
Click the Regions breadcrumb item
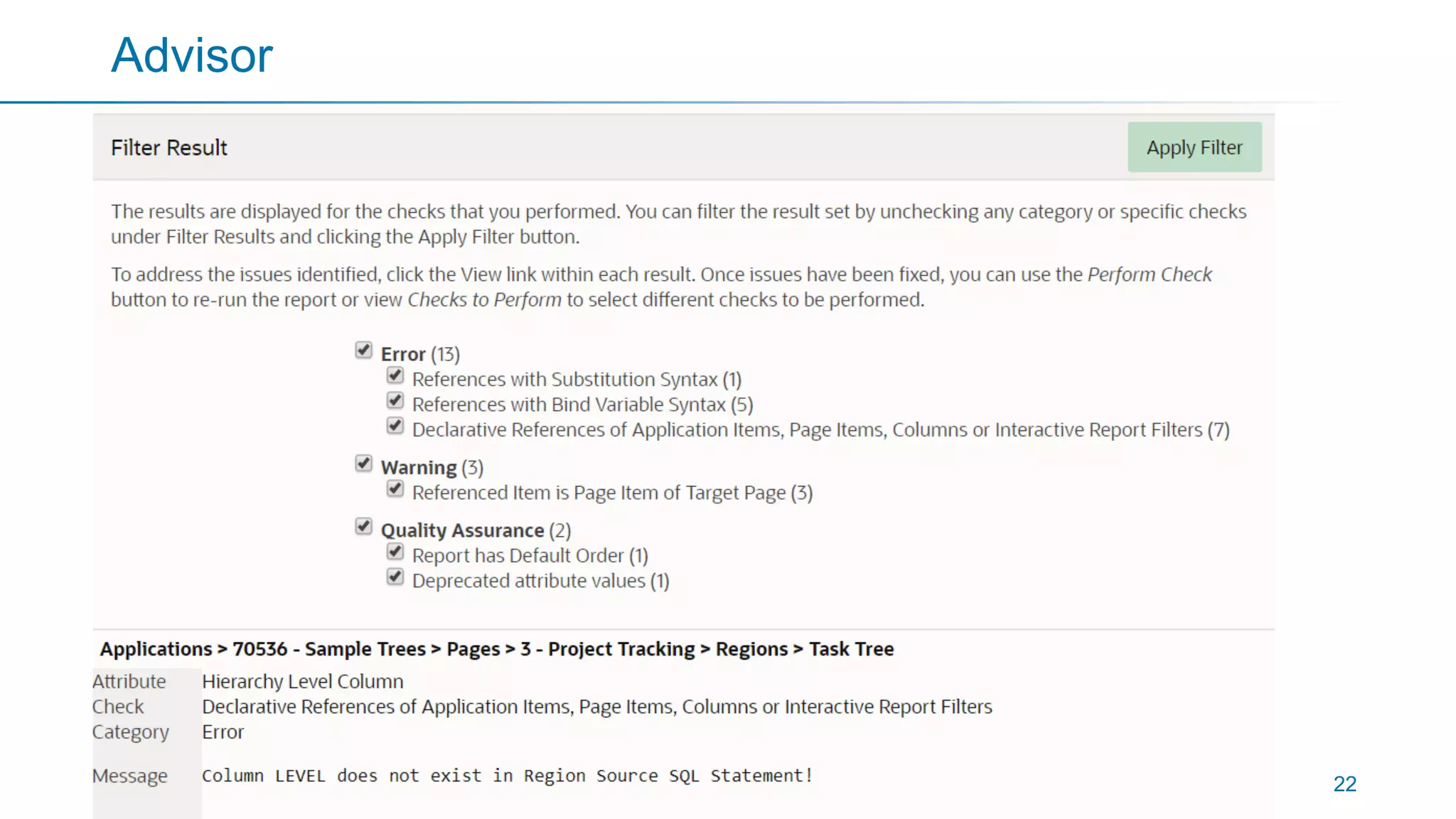point(751,649)
